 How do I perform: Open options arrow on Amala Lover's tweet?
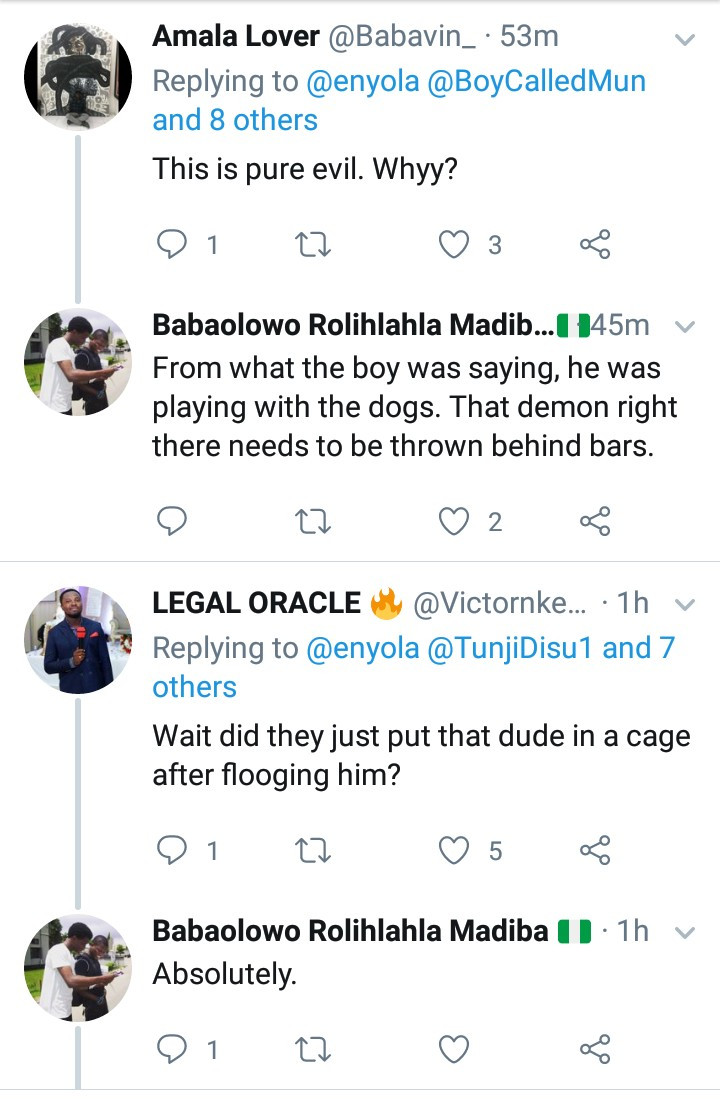click(x=685, y=40)
